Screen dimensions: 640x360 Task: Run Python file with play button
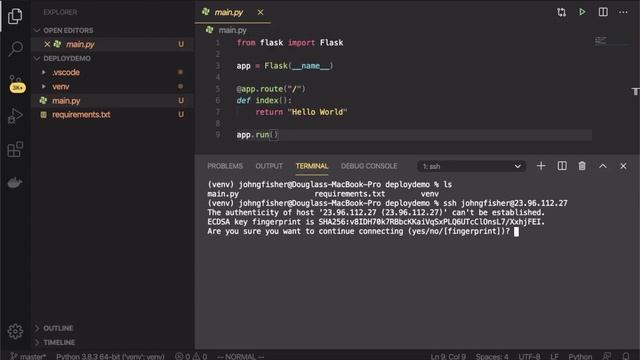click(x=582, y=12)
